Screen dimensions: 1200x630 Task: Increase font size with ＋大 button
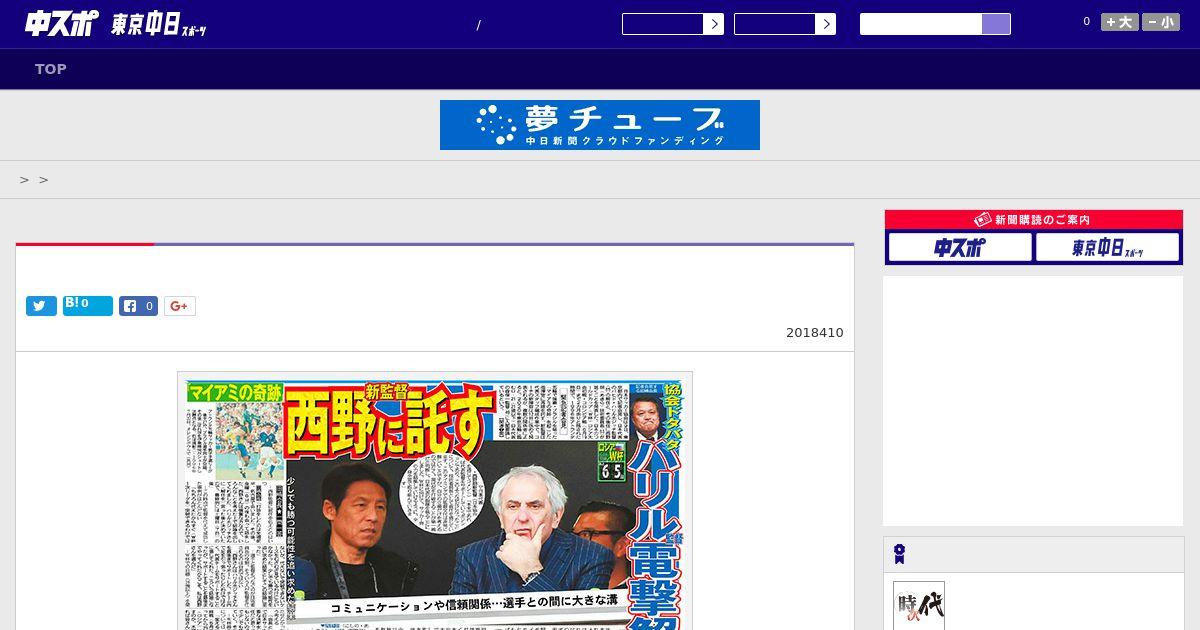[x=1120, y=22]
